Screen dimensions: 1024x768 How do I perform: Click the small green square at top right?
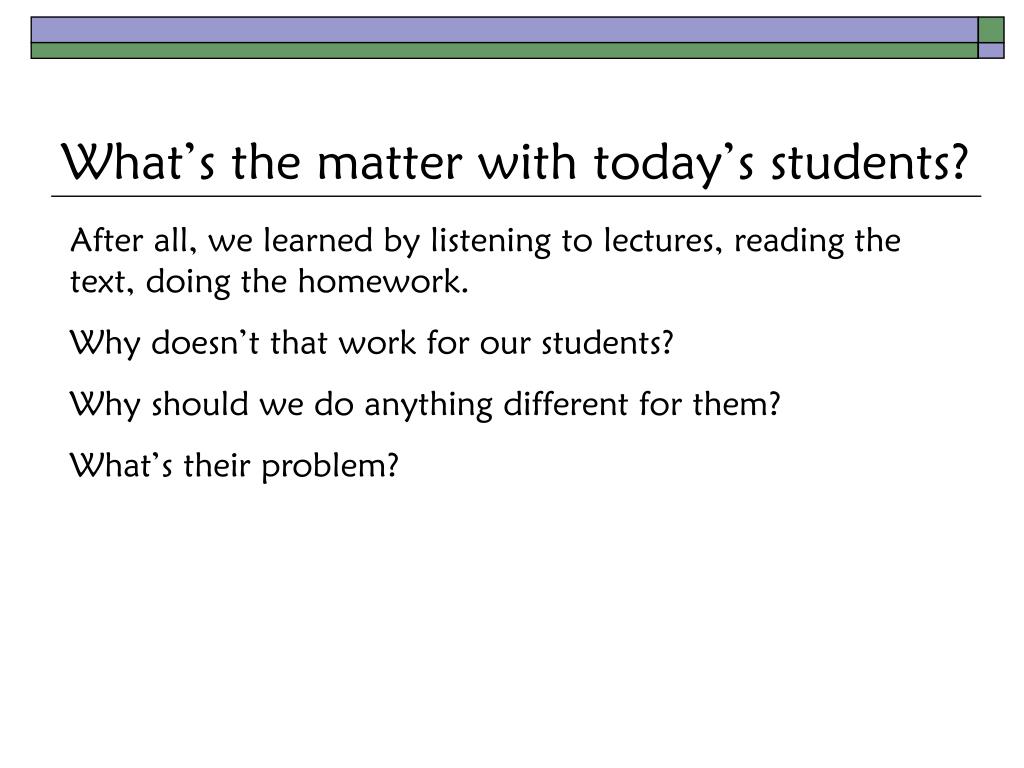(x=991, y=30)
